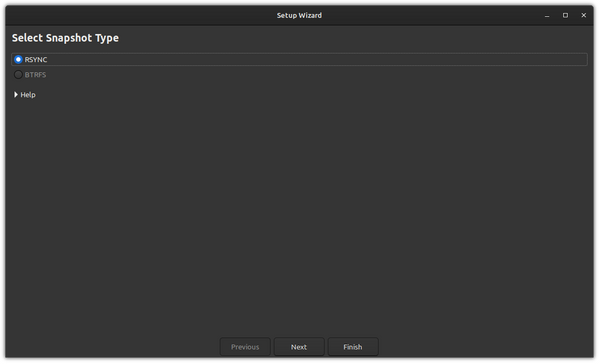The height and width of the screenshot is (364, 600).
Task: Click the Select Snapshot Type heading
Action: point(65,38)
